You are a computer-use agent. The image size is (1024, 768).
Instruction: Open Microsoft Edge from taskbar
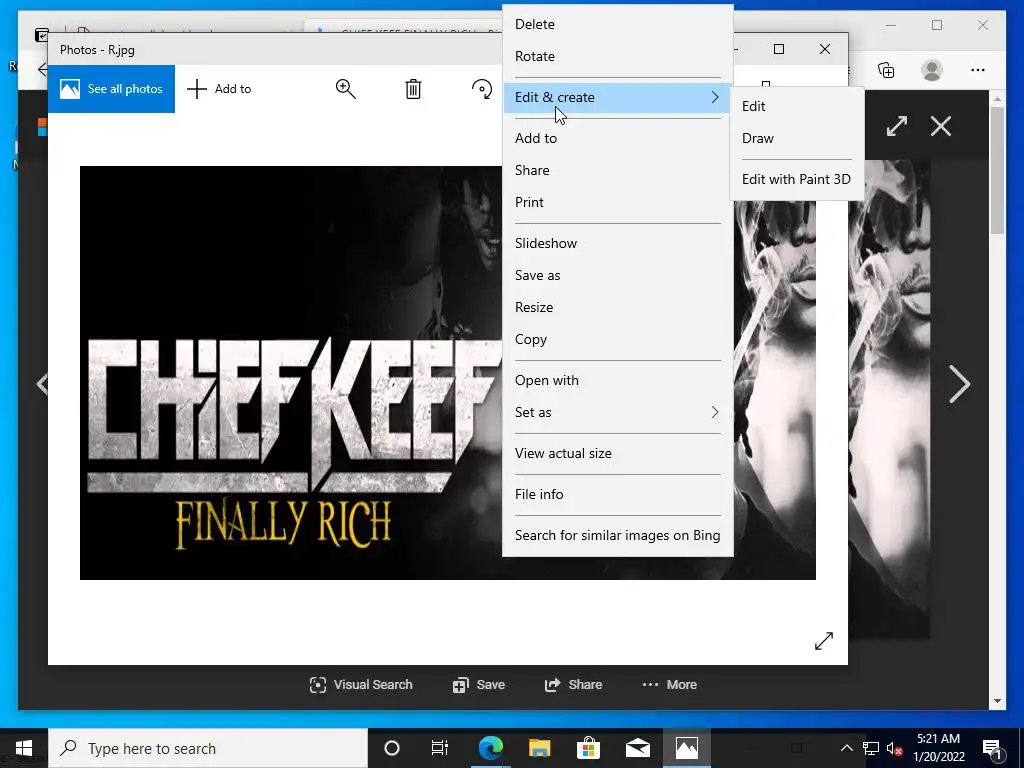491,748
